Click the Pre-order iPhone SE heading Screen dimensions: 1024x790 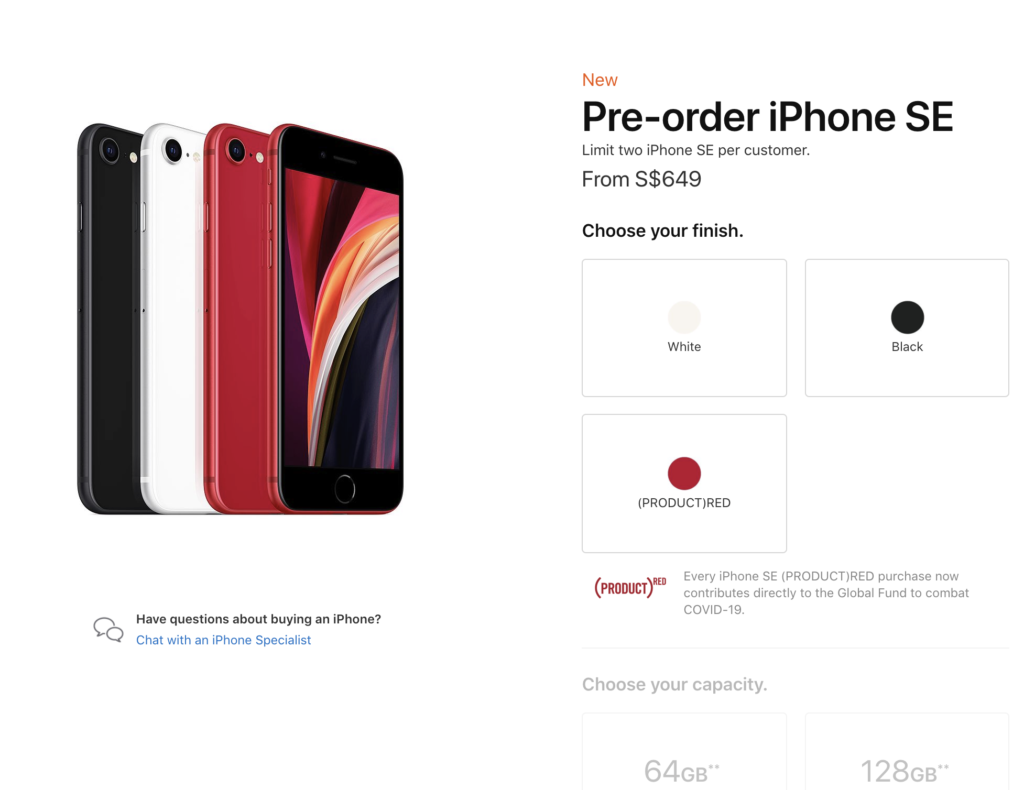(767, 117)
